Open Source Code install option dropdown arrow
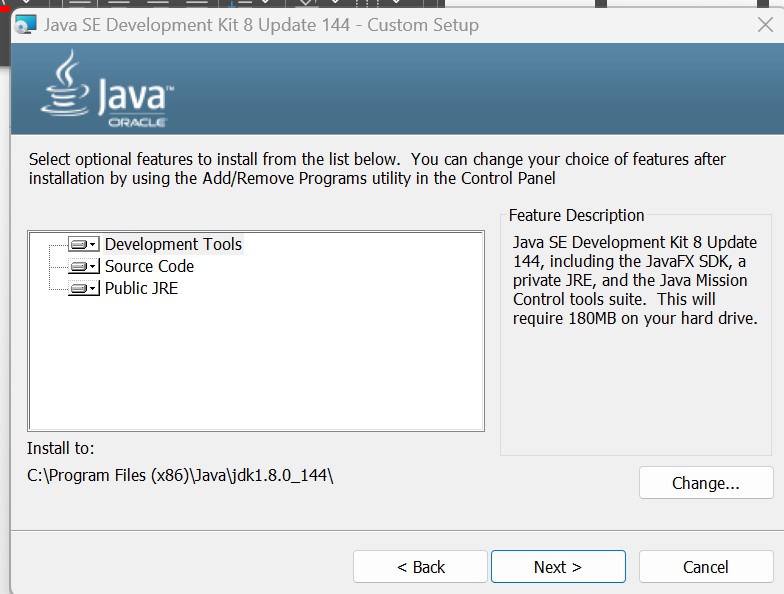Image resolution: width=784 pixels, height=594 pixels. [93, 266]
